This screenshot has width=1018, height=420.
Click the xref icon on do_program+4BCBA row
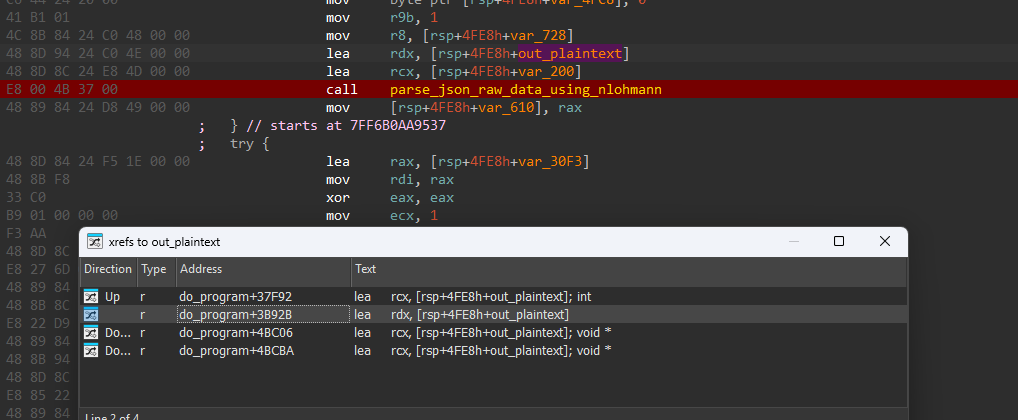point(91,350)
